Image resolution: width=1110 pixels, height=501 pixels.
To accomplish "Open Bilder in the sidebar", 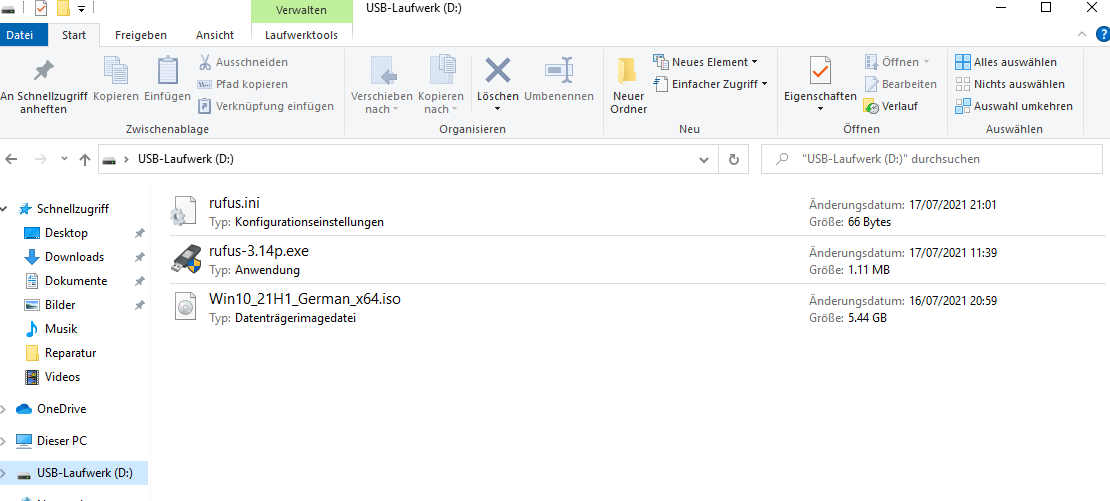I will click(x=60, y=305).
